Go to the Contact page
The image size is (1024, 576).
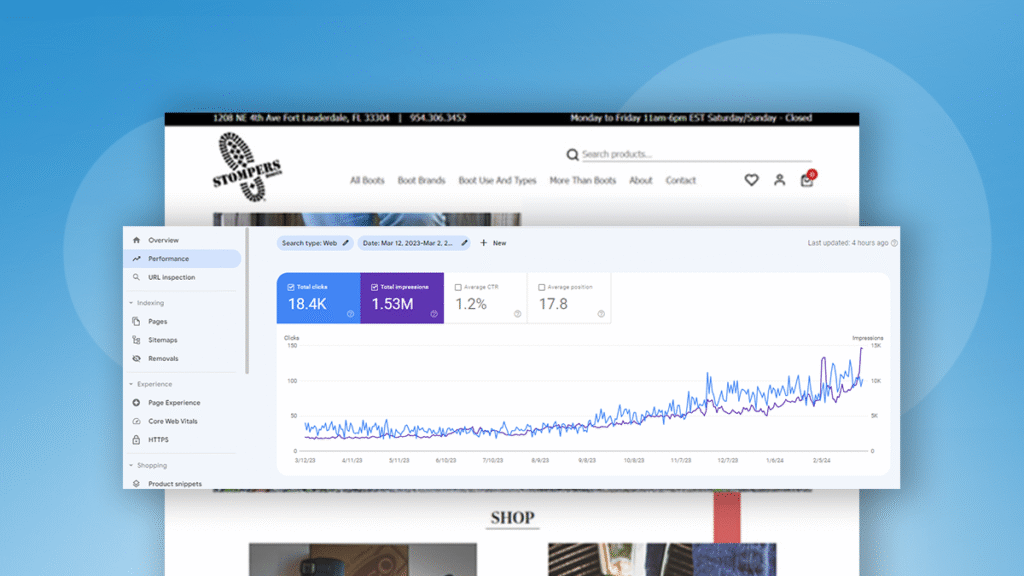tap(680, 180)
